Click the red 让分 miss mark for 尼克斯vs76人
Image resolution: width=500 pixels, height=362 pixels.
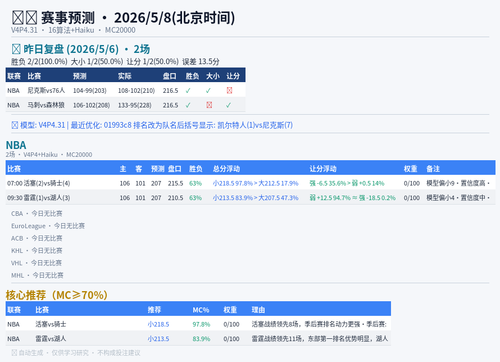(x=229, y=91)
